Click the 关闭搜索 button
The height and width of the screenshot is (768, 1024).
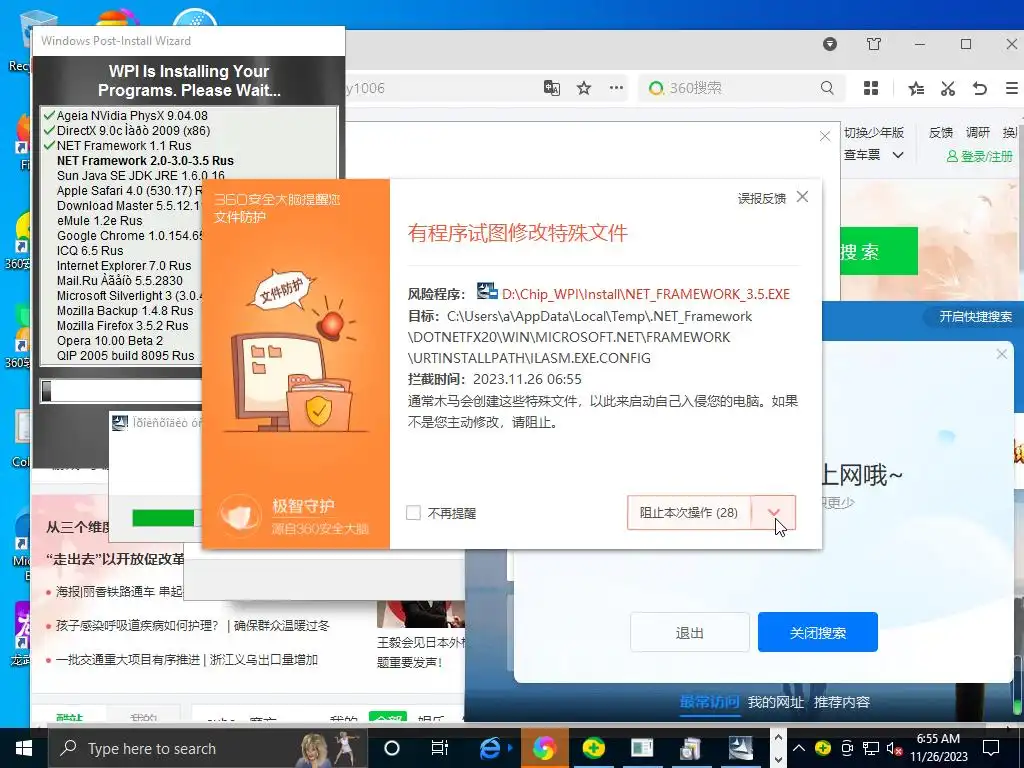[818, 632]
